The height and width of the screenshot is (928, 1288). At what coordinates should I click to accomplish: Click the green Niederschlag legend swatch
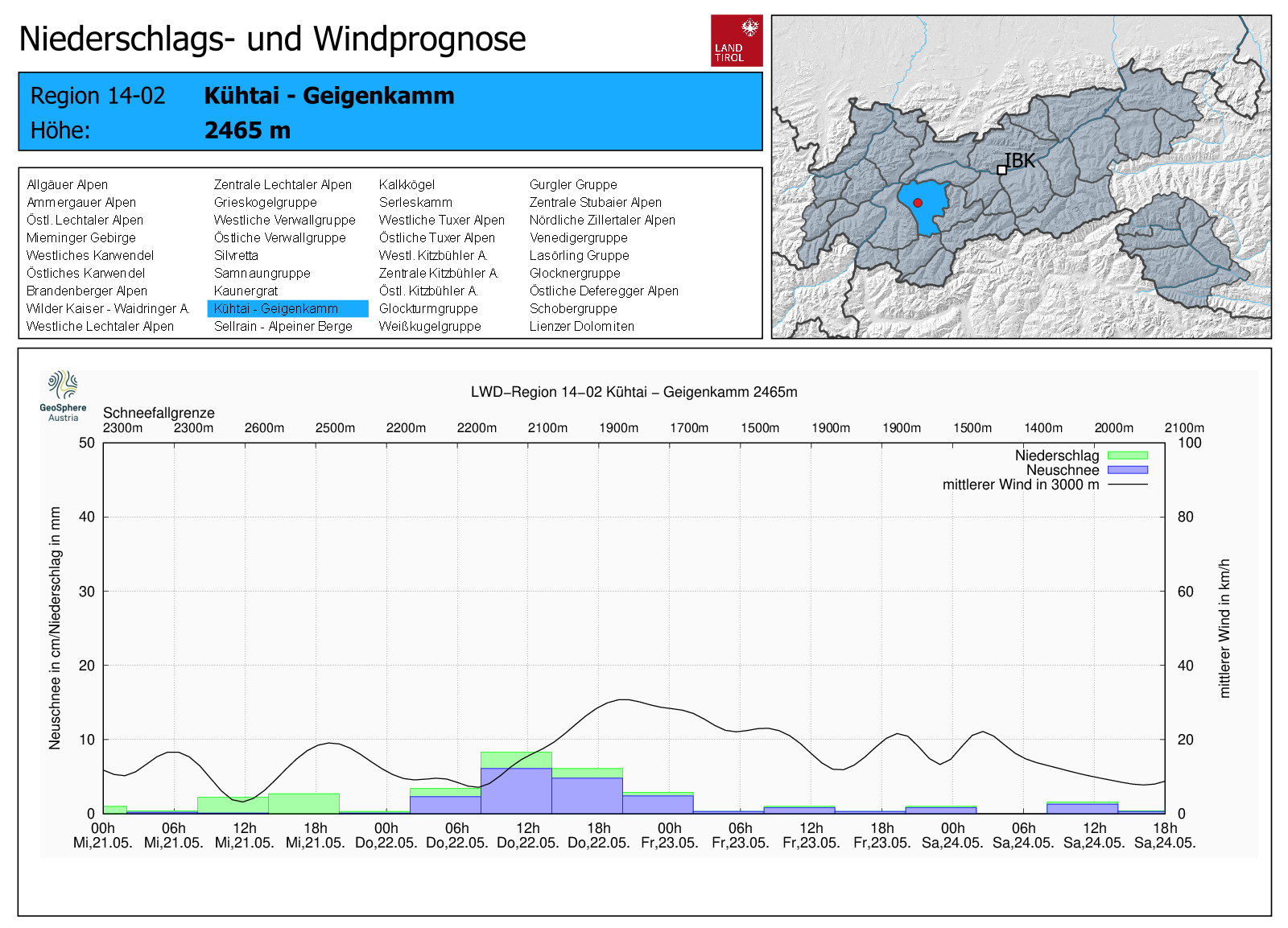click(1127, 456)
